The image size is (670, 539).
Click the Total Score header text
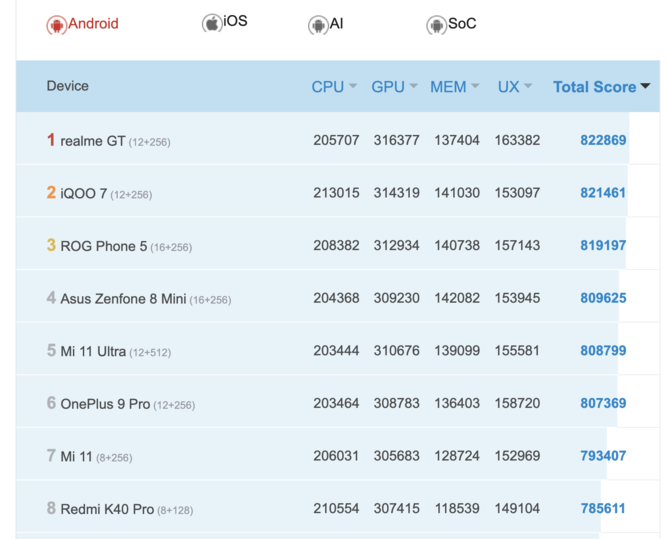click(x=594, y=87)
